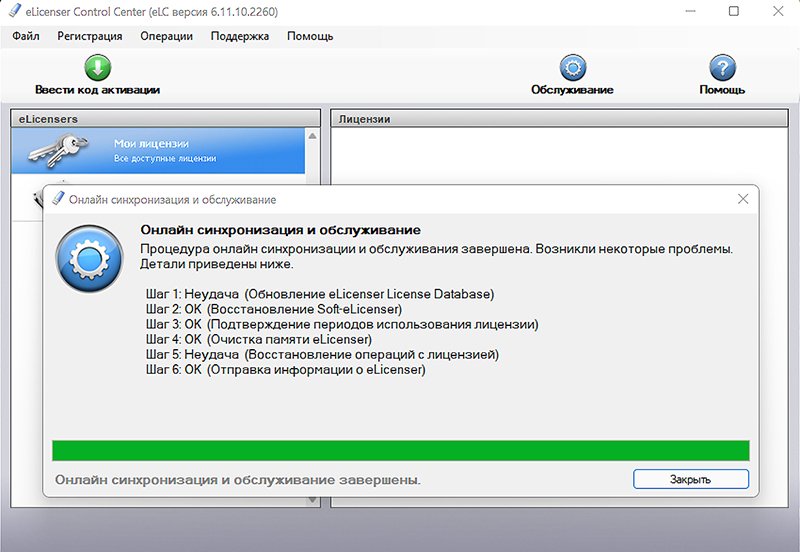Click 'Шаг 5: Неудача' line

click(x=322, y=354)
